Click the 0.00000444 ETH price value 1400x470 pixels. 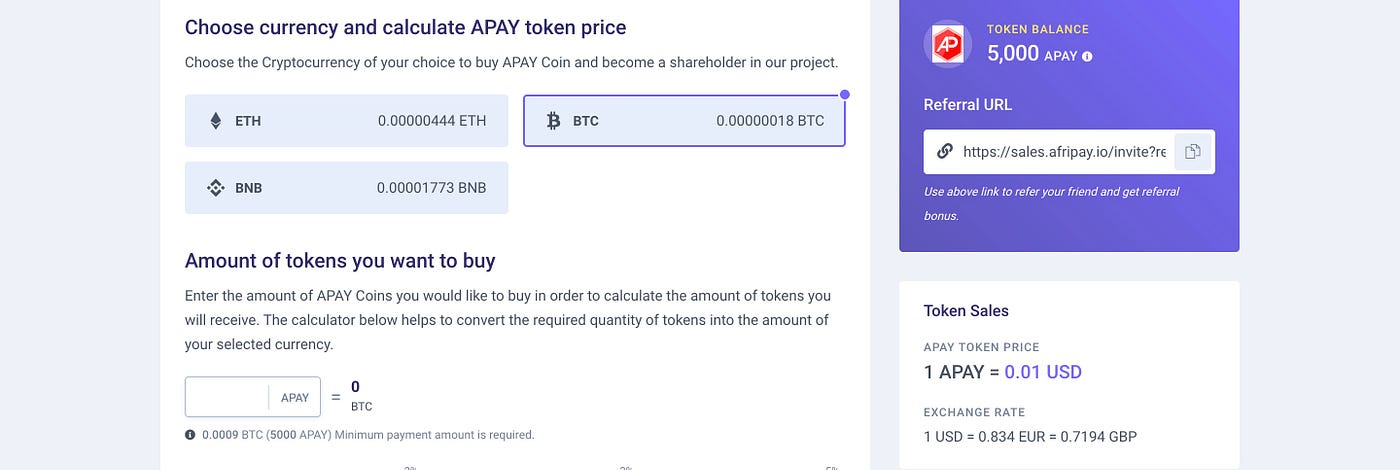432,121
